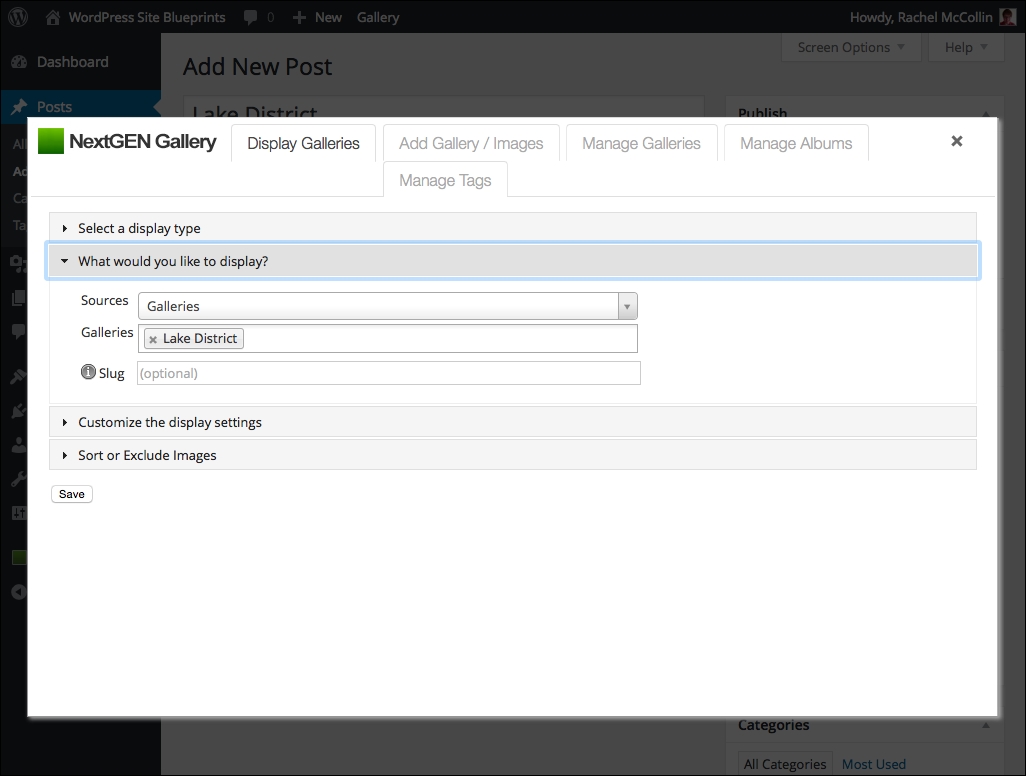Click New in the admin bar
The width and height of the screenshot is (1026, 776).
pyautogui.click(x=328, y=18)
